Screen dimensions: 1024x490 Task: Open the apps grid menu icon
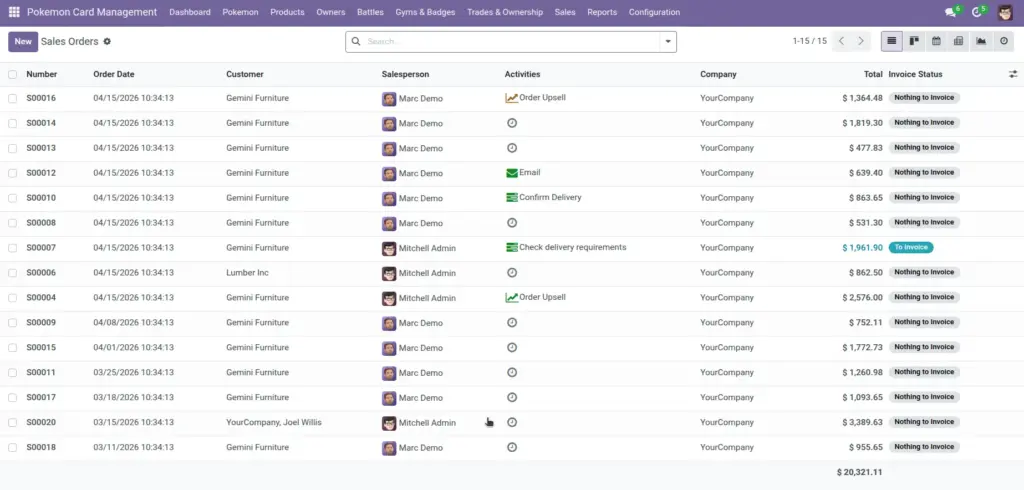click(14, 12)
